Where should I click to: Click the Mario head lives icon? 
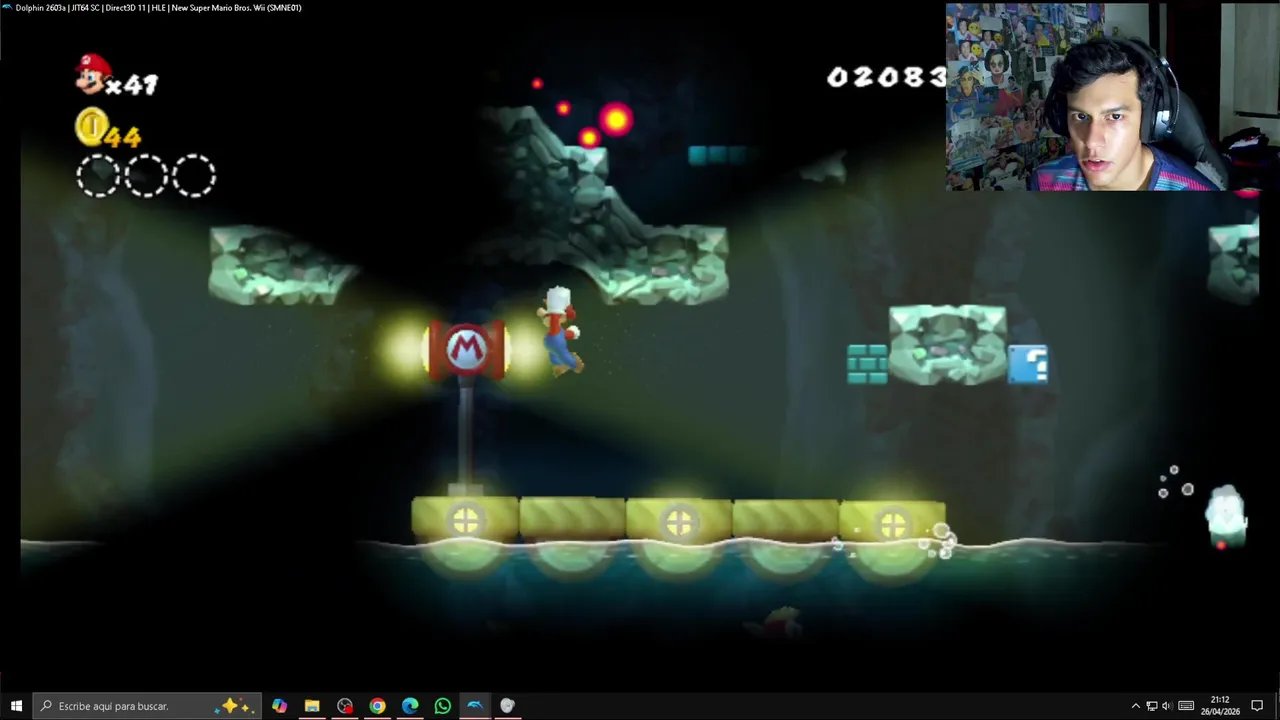pos(93,75)
